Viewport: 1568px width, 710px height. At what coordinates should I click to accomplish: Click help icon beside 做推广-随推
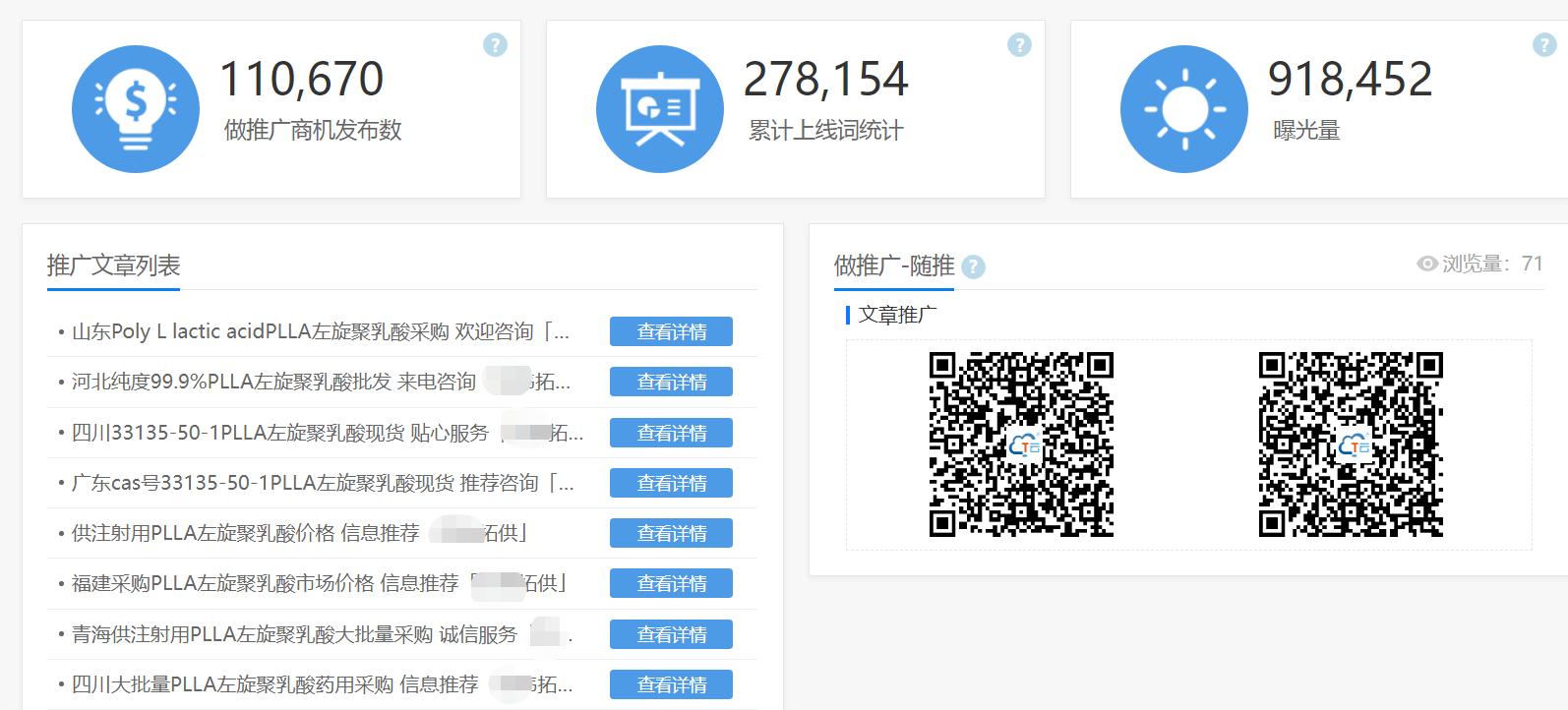pyautogui.click(x=973, y=266)
